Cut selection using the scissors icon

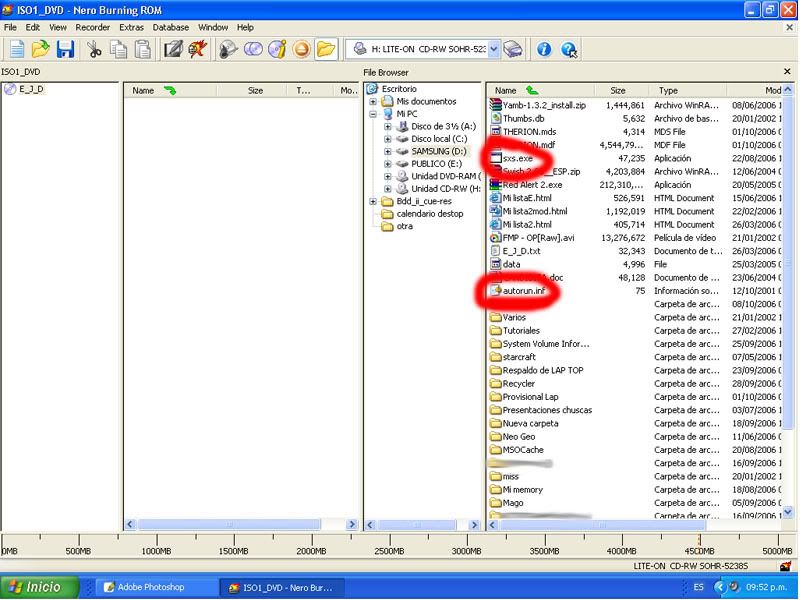click(x=94, y=49)
